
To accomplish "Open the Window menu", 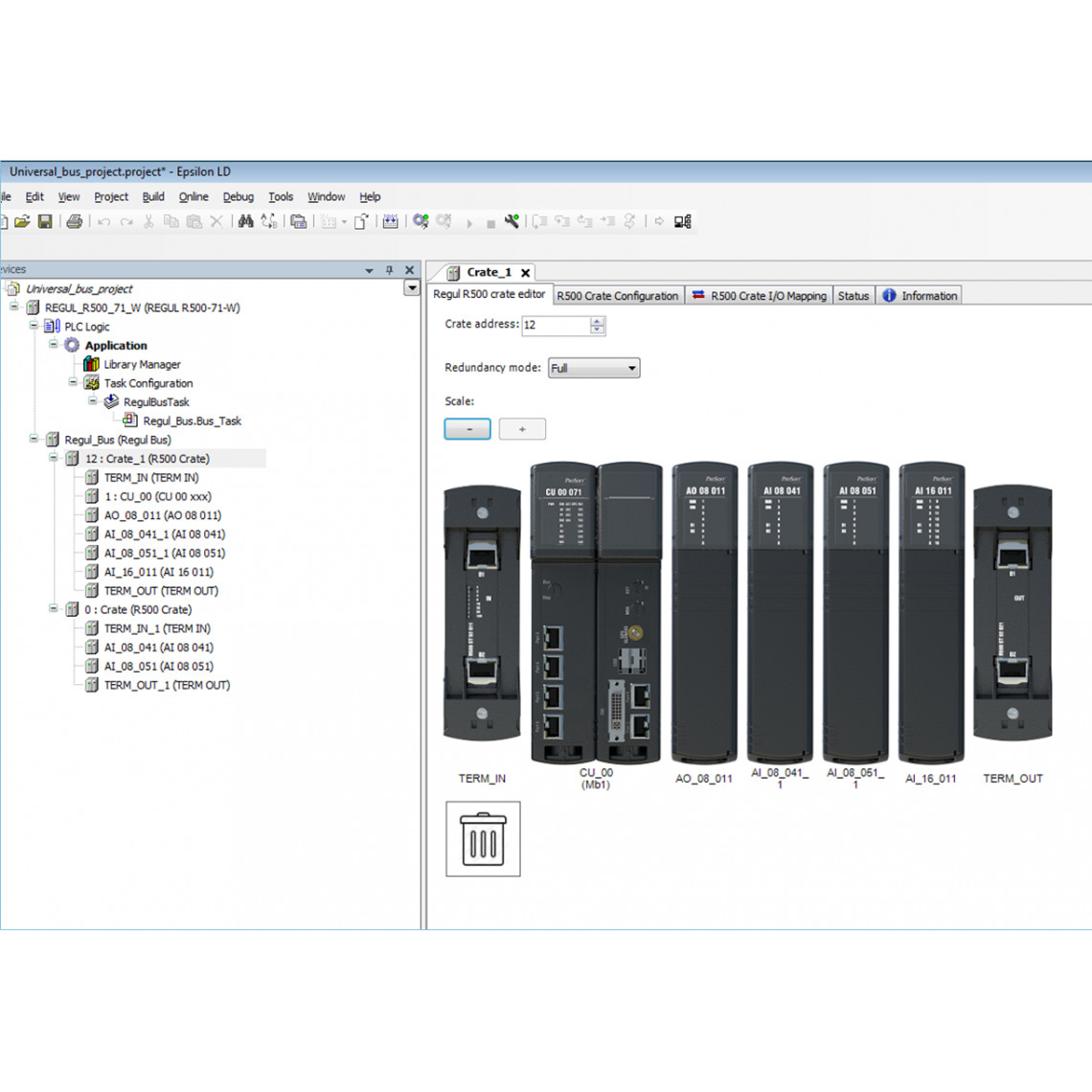I will coord(326,197).
